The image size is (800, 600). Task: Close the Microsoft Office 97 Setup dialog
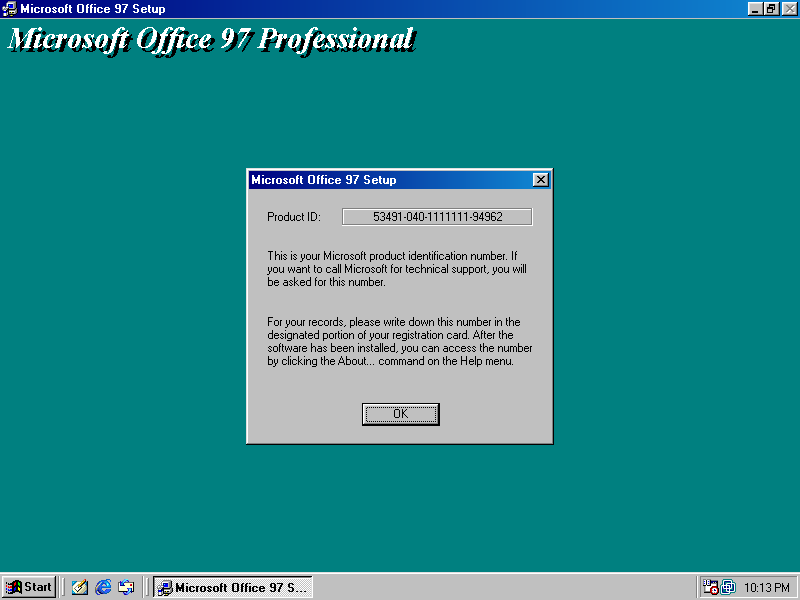coord(540,180)
